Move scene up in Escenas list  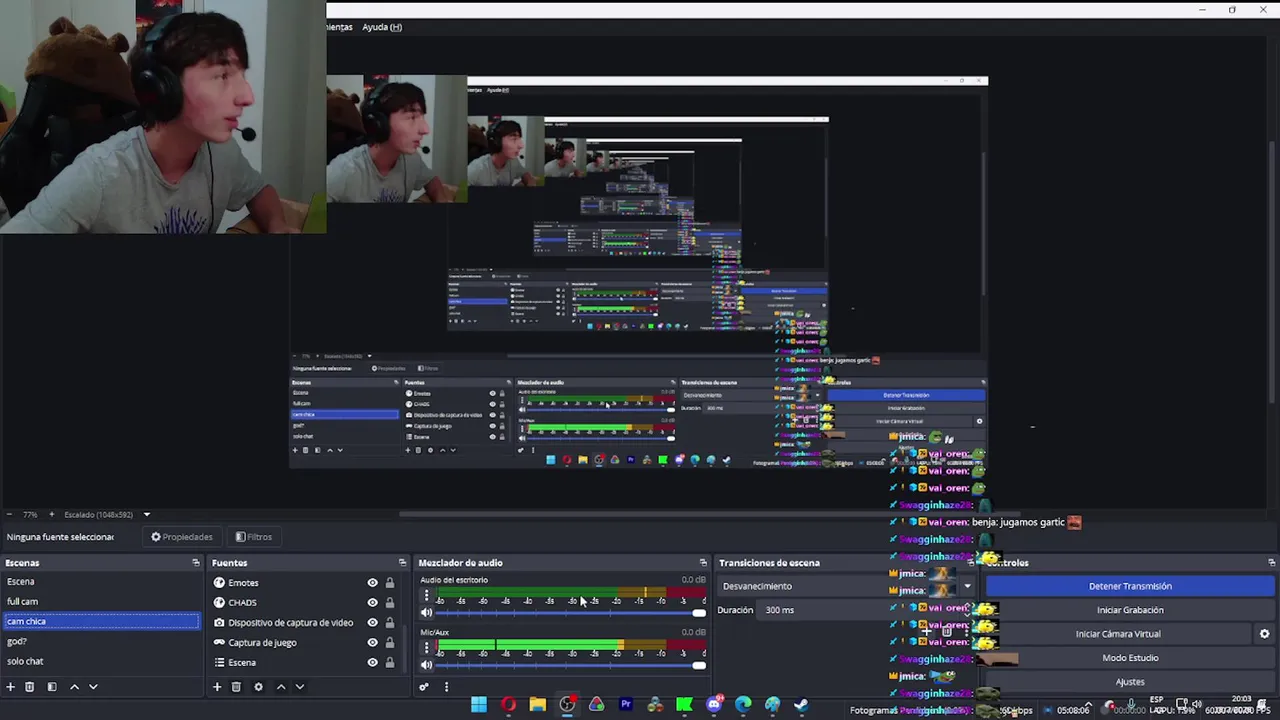74,687
